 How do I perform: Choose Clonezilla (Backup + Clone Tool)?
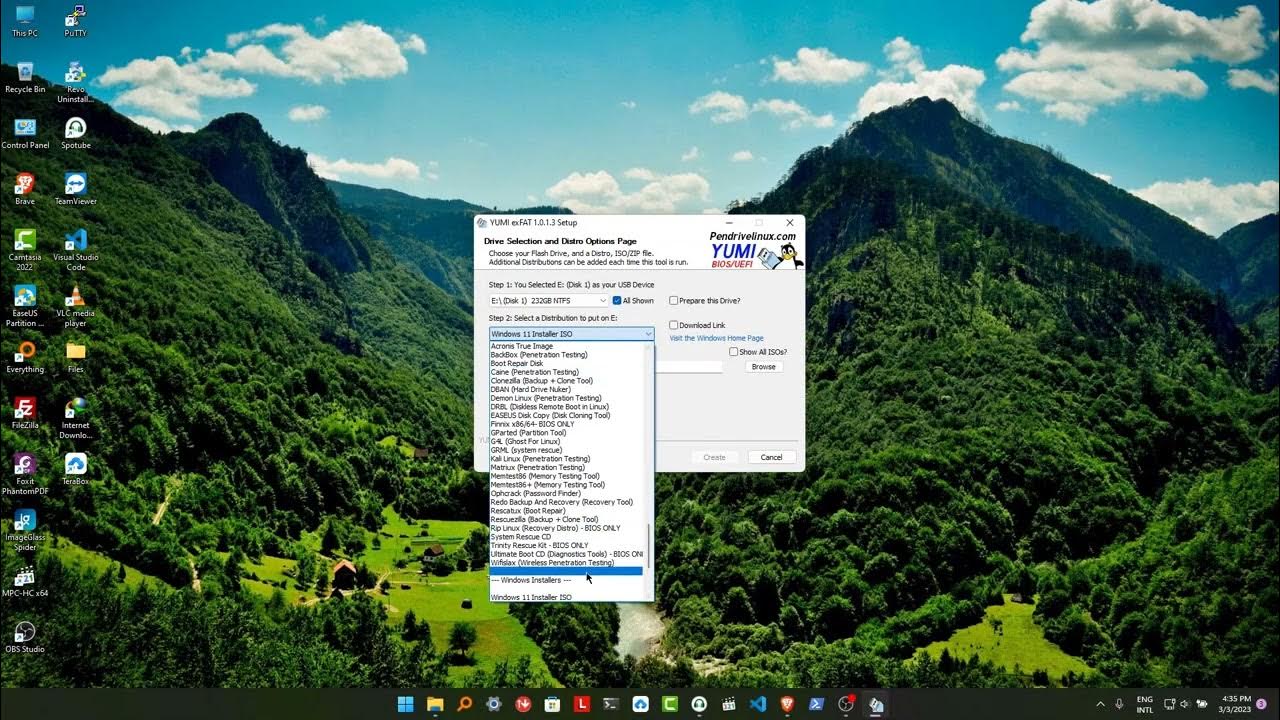pyautogui.click(x=566, y=381)
